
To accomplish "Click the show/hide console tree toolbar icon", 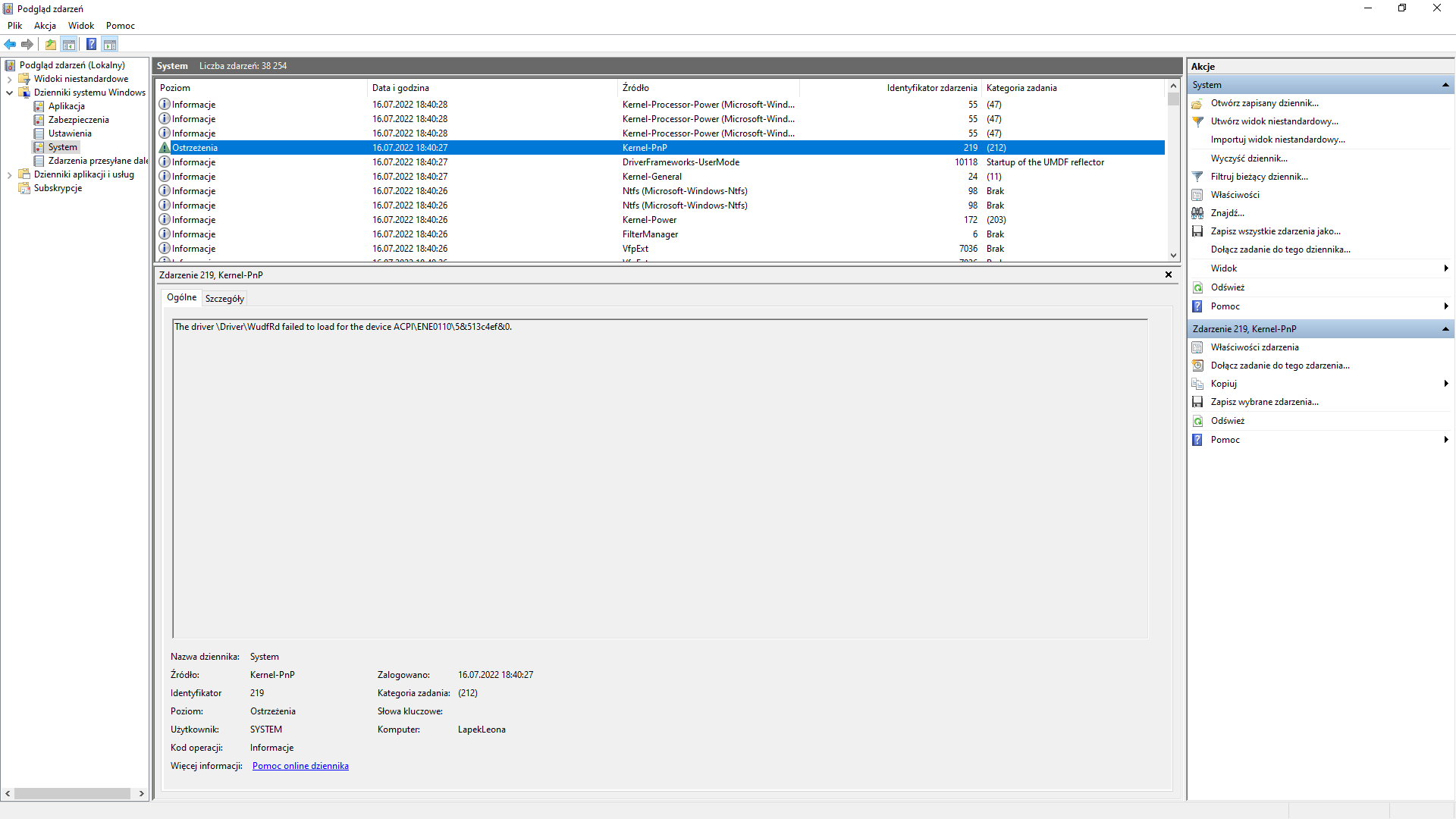I will [x=69, y=44].
